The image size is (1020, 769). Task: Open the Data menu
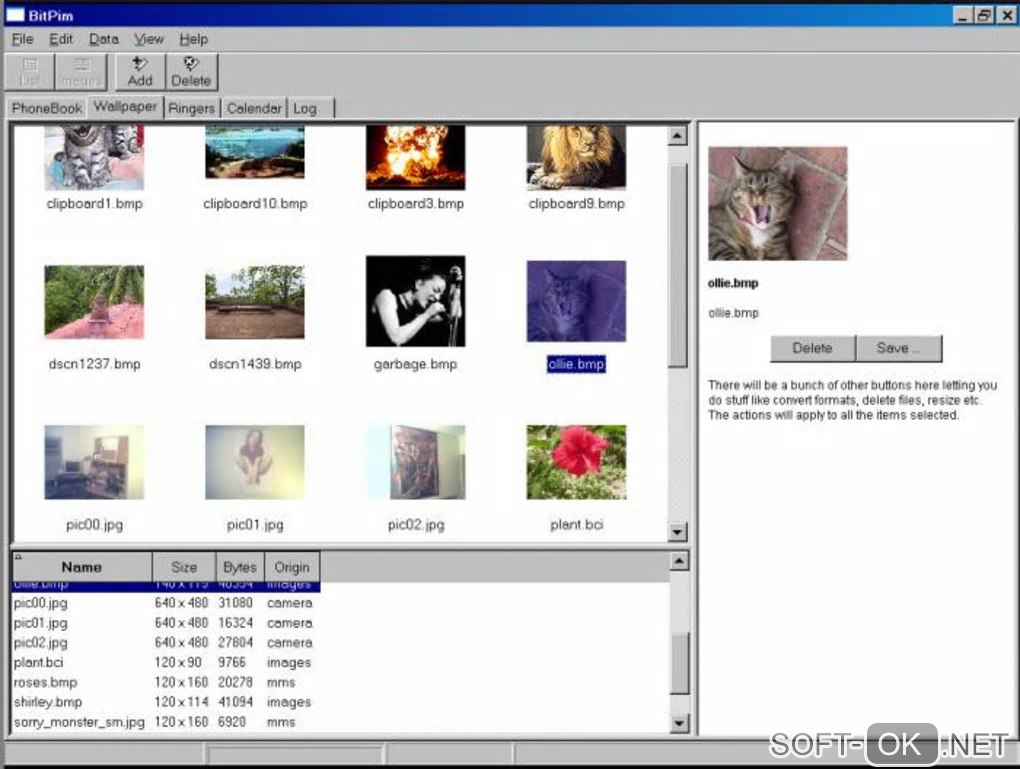[103, 39]
